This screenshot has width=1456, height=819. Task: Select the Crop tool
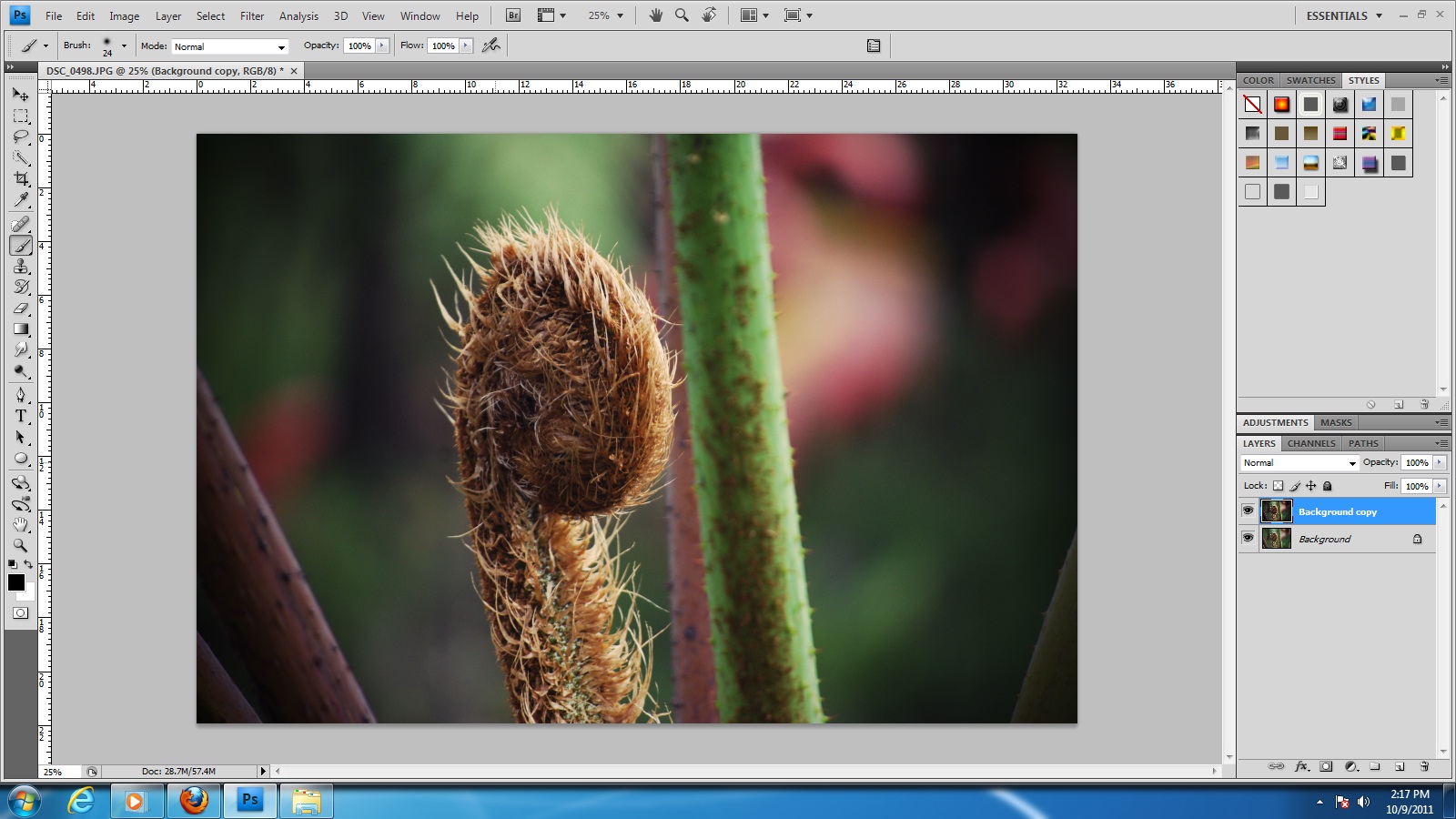point(21,179)
